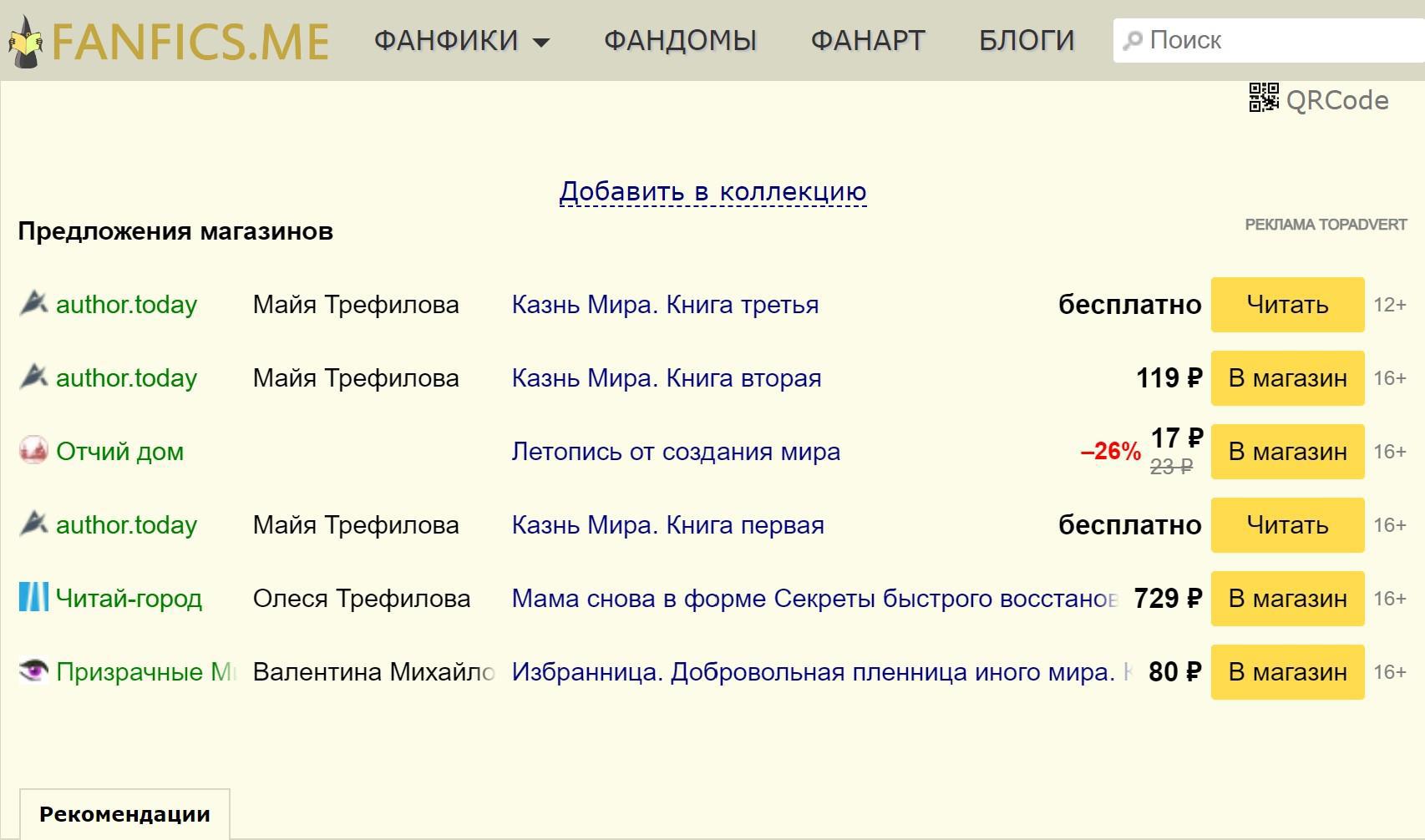
Task: Click the FANFICS.ME site title
Action: [x=190, y=42]
